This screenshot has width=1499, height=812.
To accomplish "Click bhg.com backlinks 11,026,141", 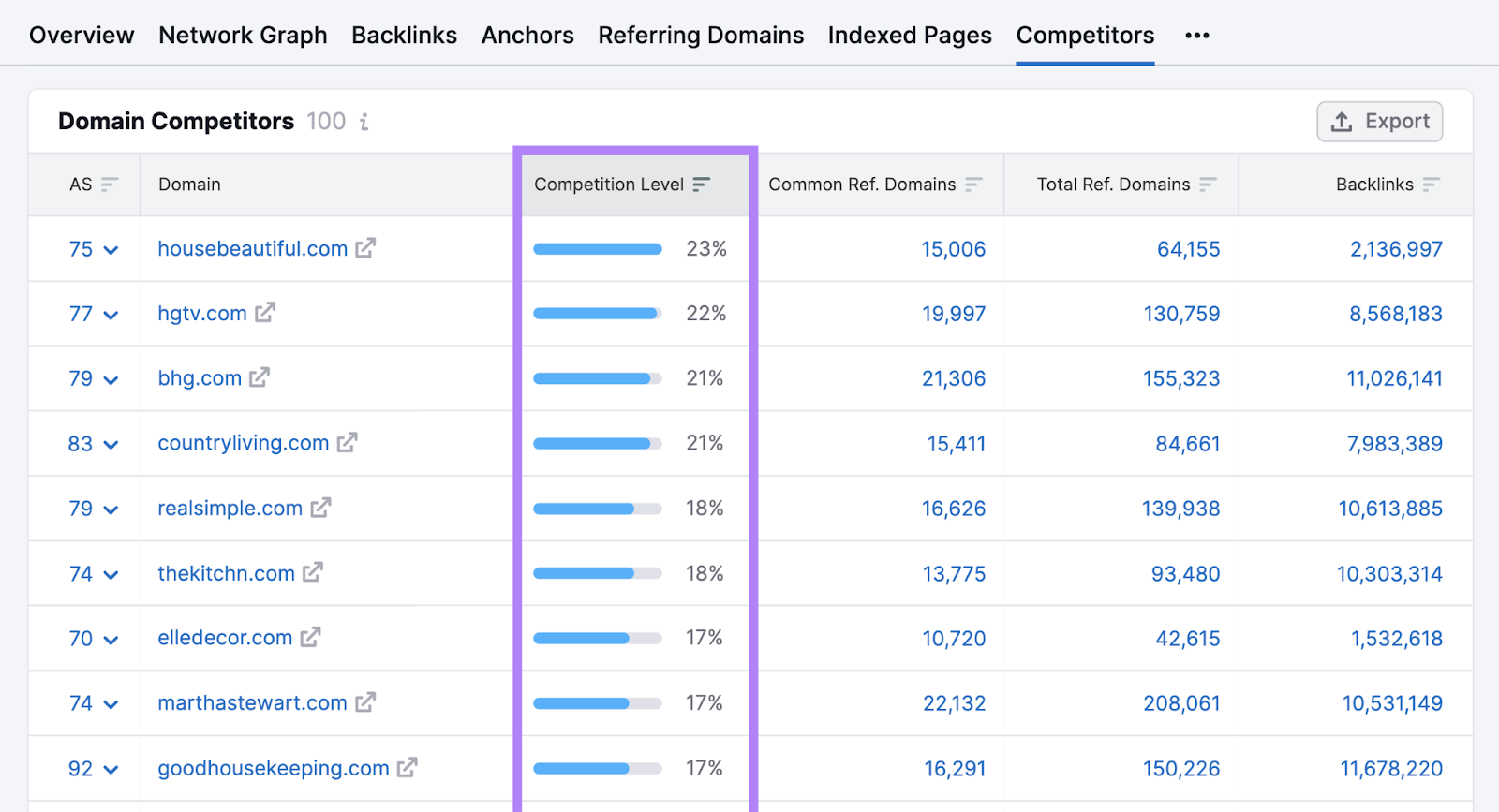I will coord(1394,378).
